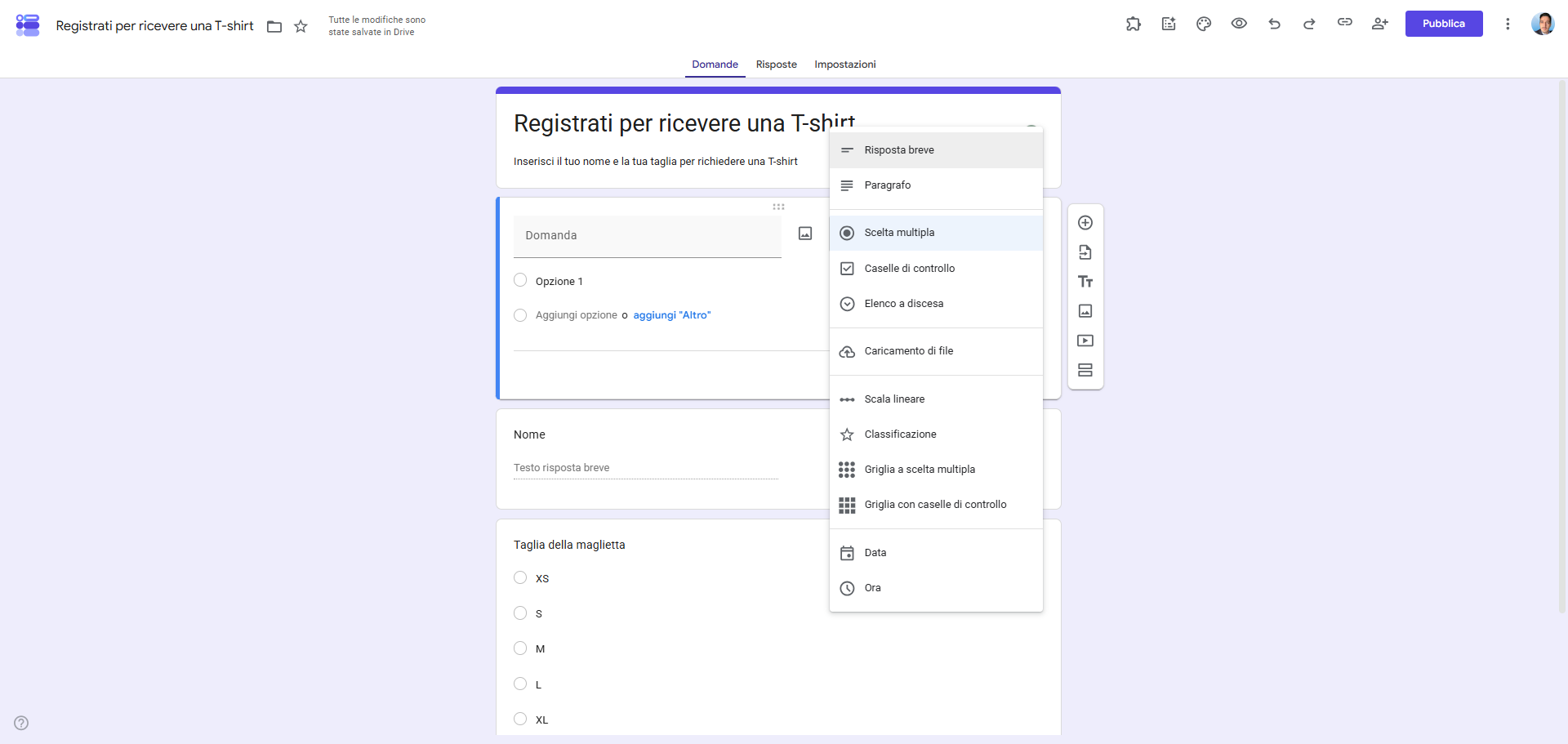Undo the last change
The image size is (1568, 744).
pyautogui.click(x=1274, y=24)
